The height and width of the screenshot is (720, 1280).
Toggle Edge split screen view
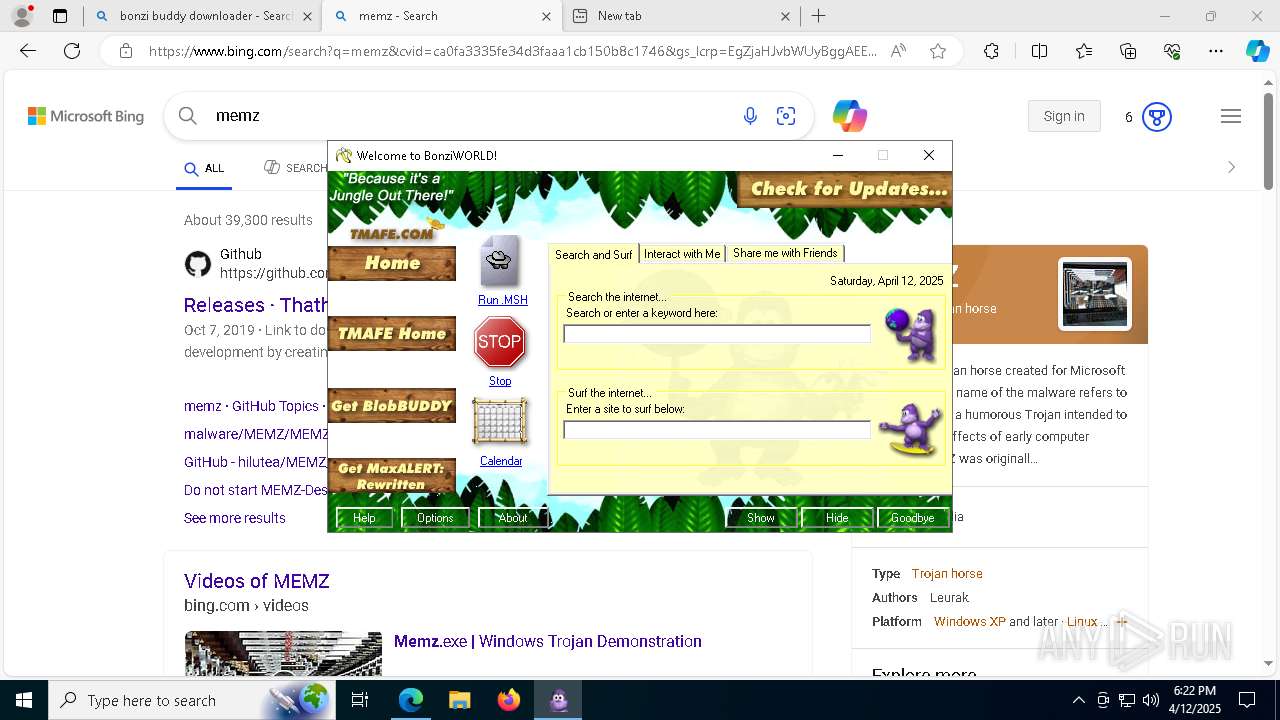pos(1039,51)
